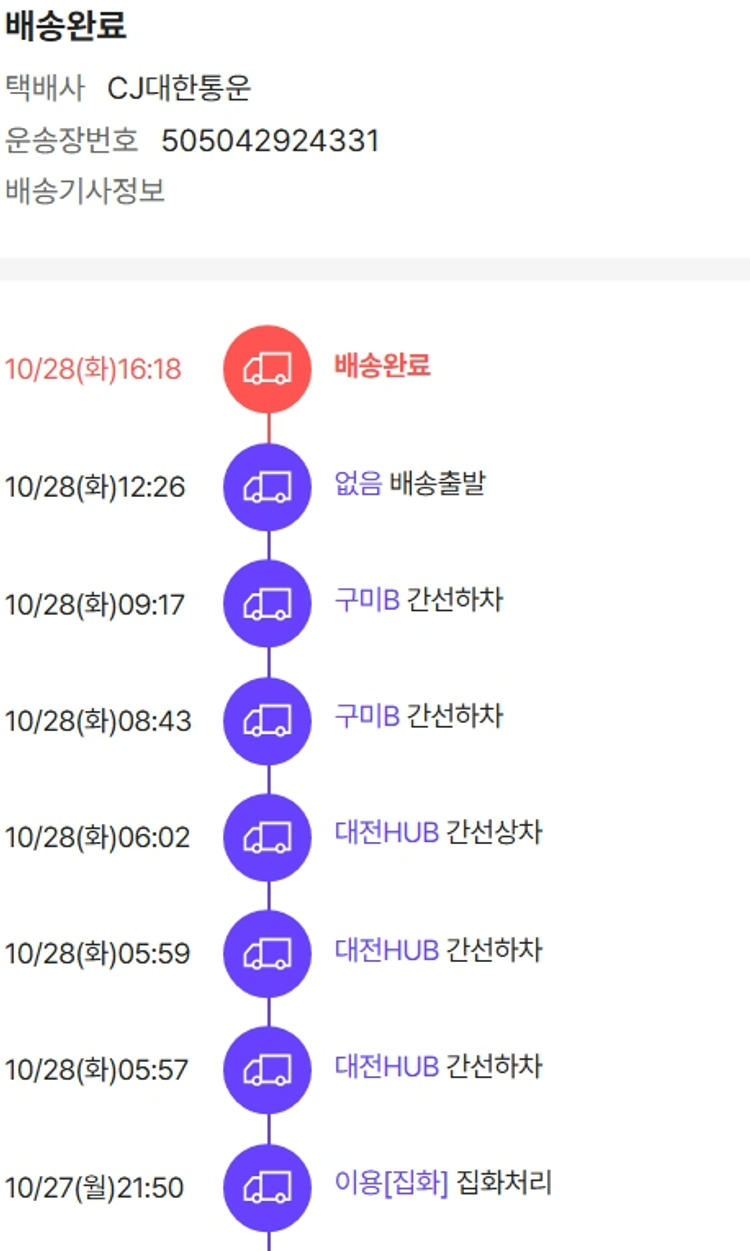The width and height of the screenshot is (750, 1251).
Task: Open the 이용[집화] location link
Action: 391,1184
